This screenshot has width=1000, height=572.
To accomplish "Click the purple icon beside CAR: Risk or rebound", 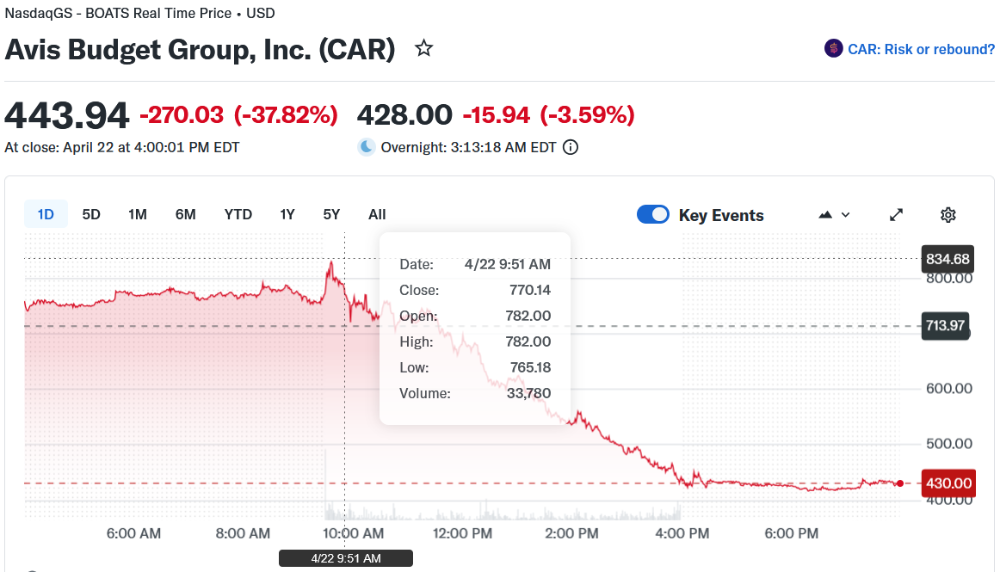I will (x=833, y=49).
